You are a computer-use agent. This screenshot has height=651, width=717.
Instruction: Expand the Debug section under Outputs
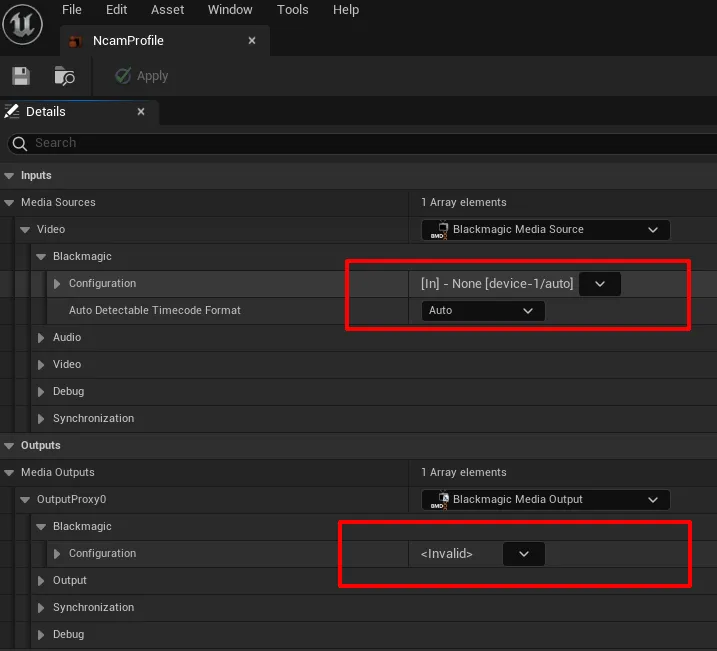(41, 635)
